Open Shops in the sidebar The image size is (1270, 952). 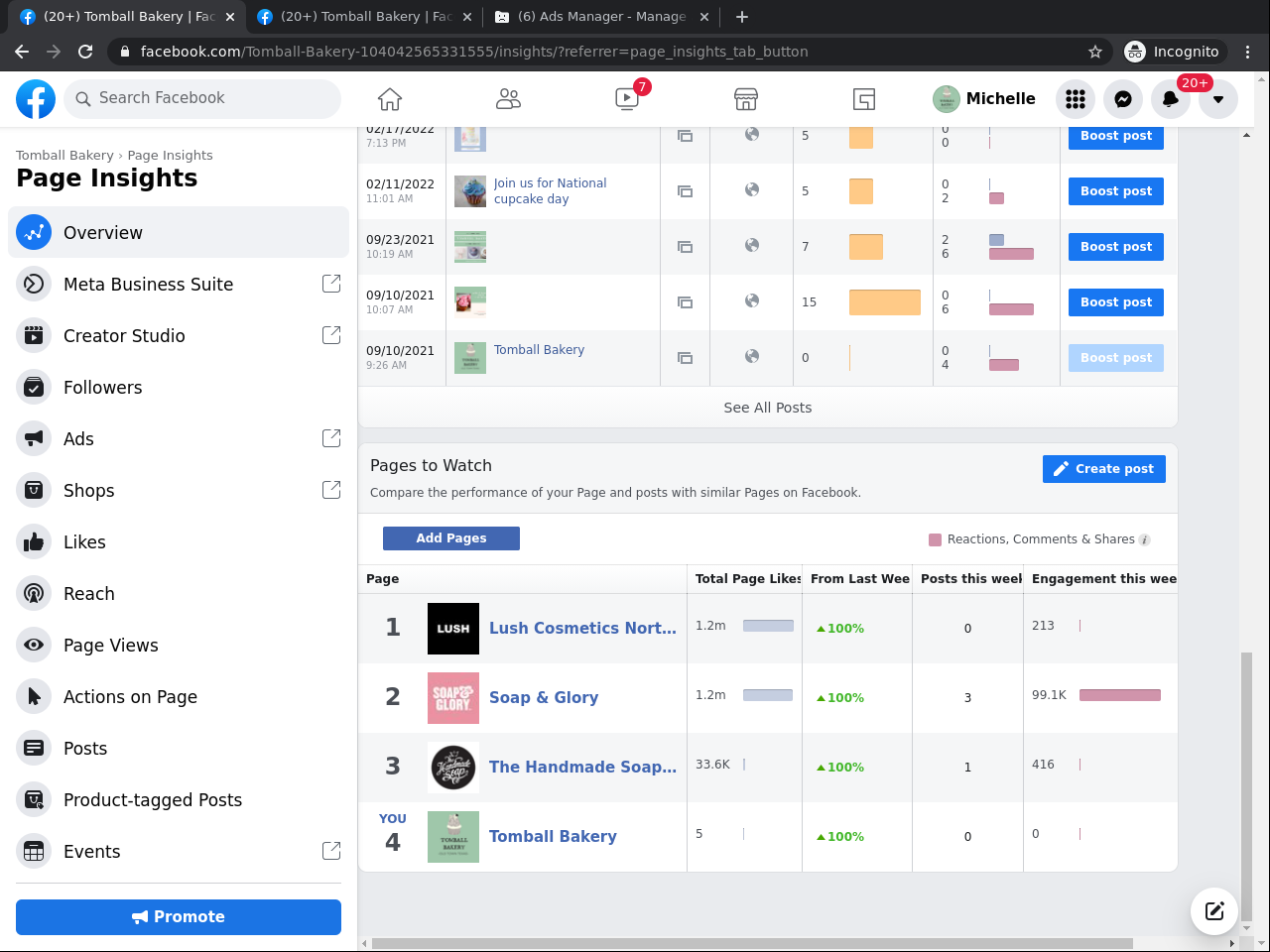(x=179, y=490)
